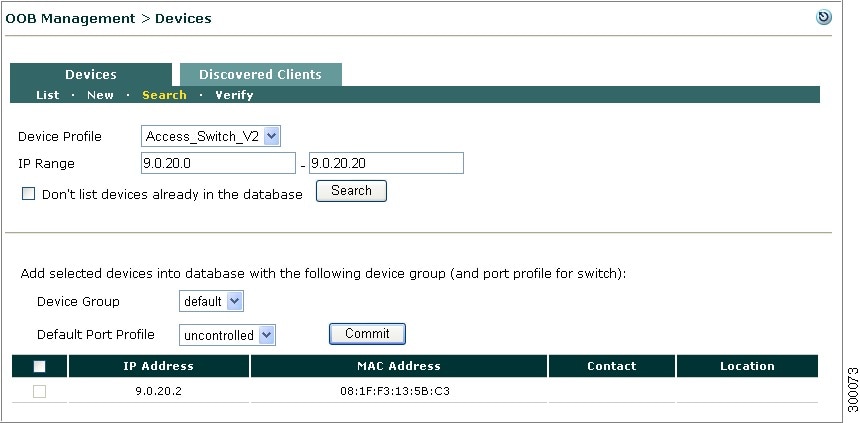Open the List submenu item

pyautogui.click(x=48, y=95)
